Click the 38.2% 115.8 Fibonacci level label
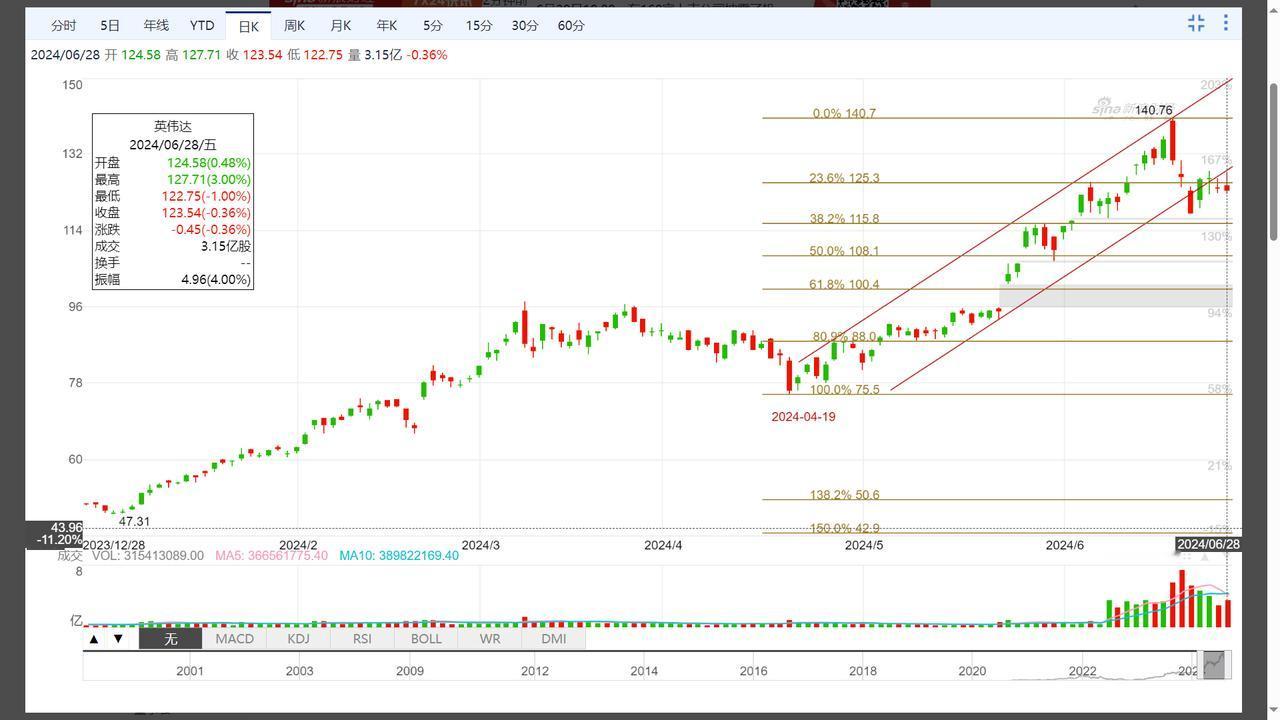 pyautogui.click(x=844, y=219)
